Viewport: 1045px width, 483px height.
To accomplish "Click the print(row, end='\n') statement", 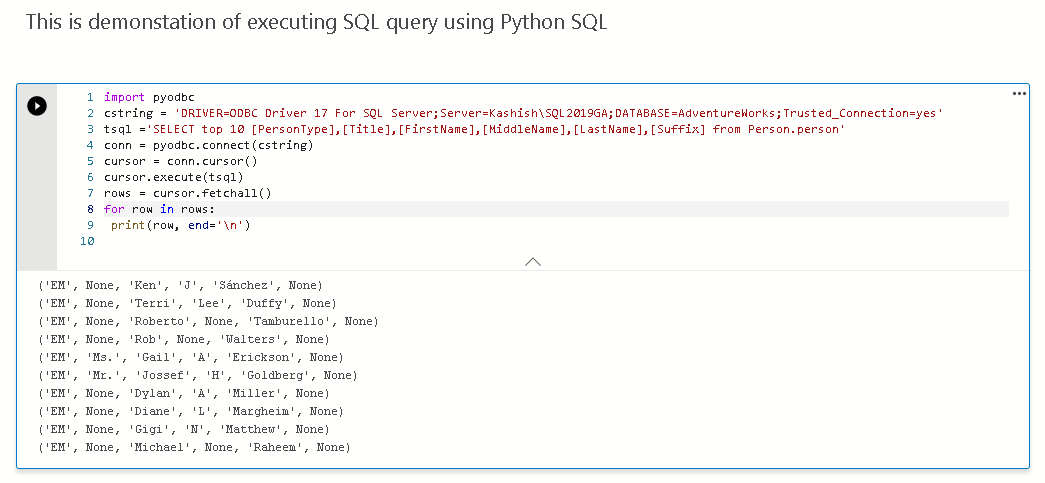I will coord(180,225).
